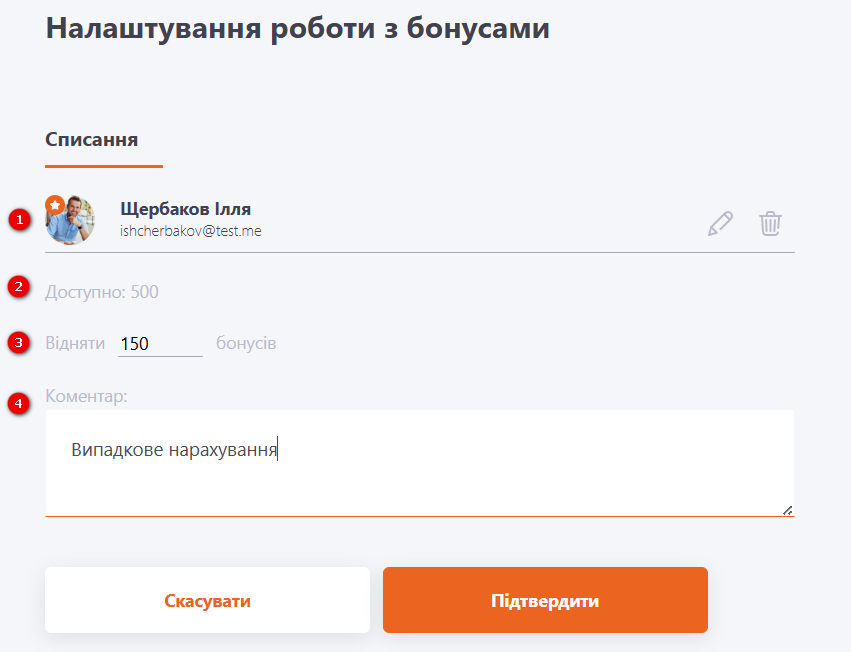
Task: Click the trash delete icon
Action: pos(770,223)
